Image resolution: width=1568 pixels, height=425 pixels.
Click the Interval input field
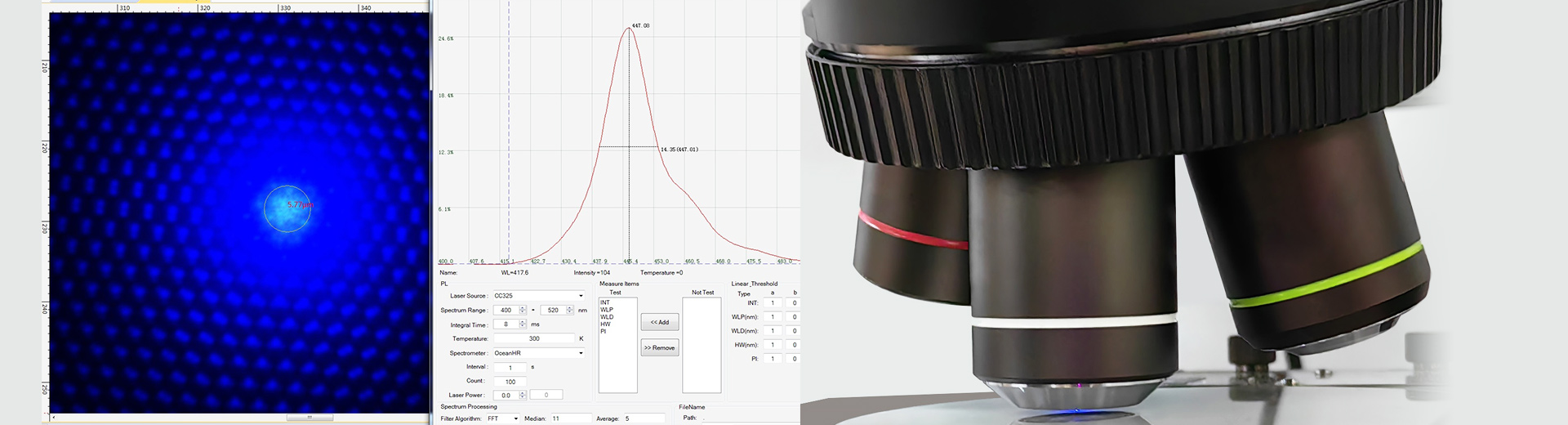coord(510,368)
